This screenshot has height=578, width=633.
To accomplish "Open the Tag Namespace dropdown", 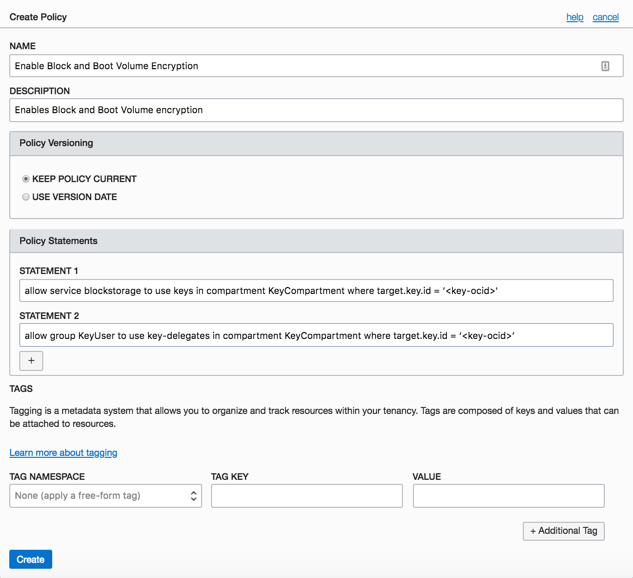I will point(105,496).
